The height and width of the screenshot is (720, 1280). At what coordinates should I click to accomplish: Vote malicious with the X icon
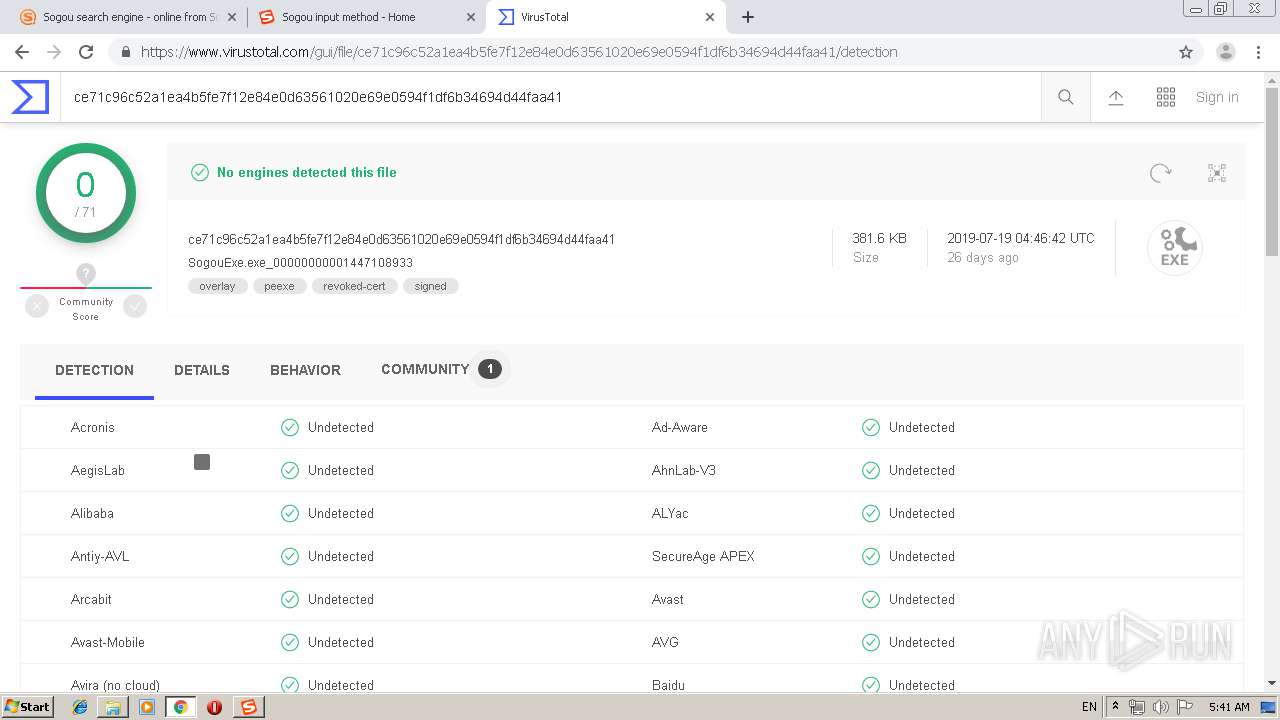click(x=37, y=307)
